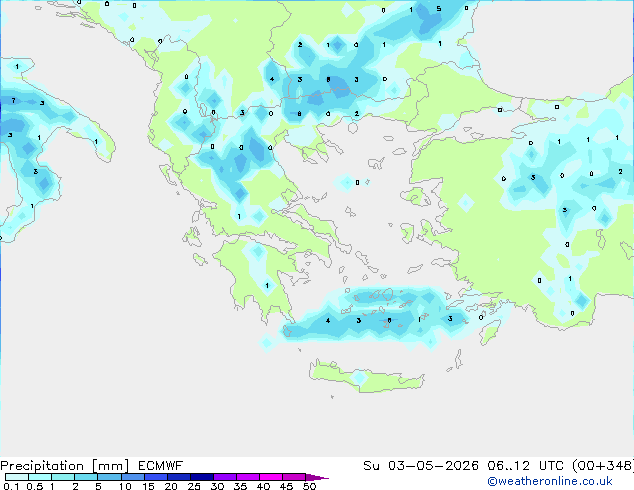Click the Peloponnese value '1' marker

pyautogui.click(x=267, y=286)
